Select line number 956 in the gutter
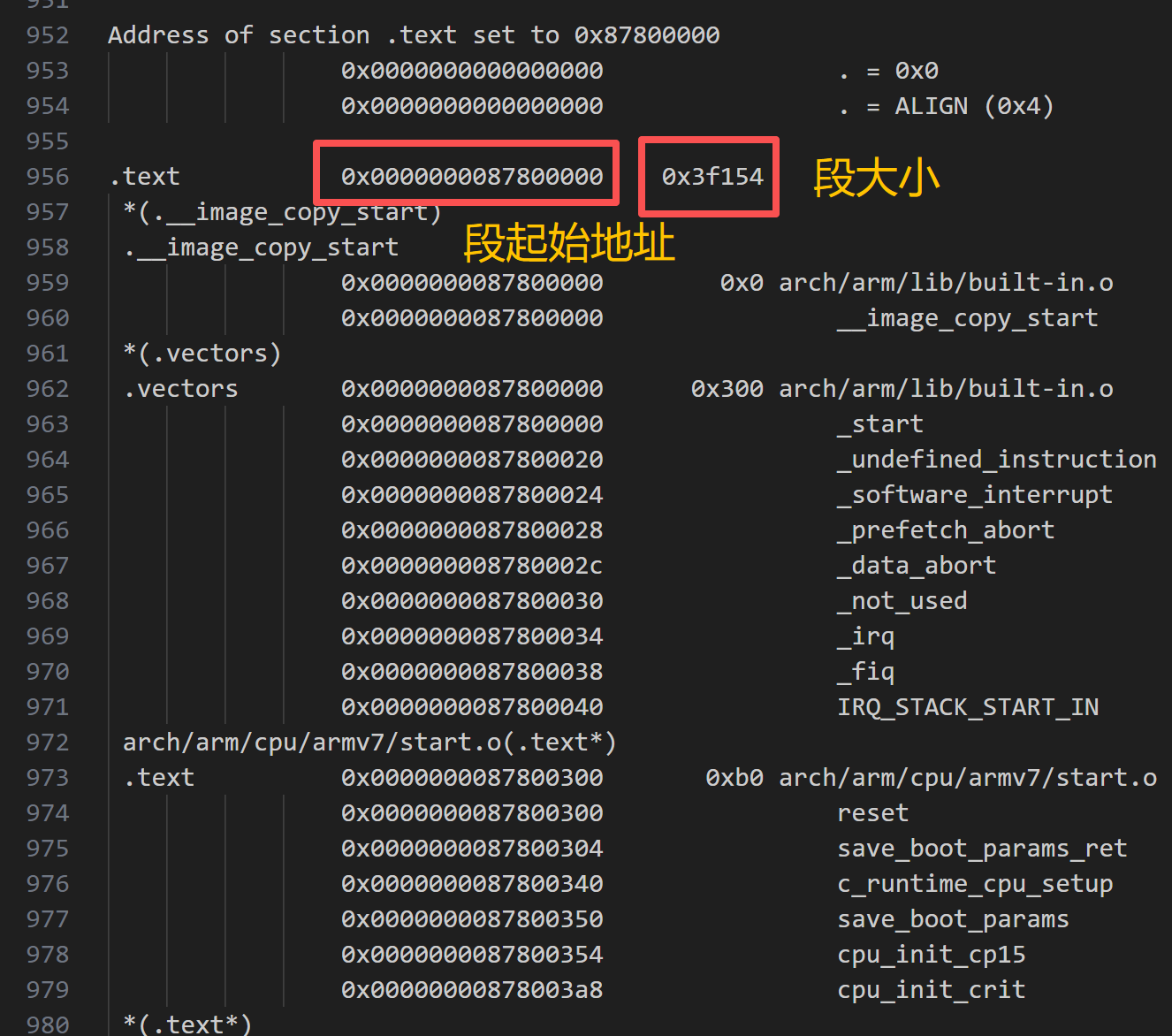The height and width of the screenshot is (1036, 1172). tap(48, 177)
